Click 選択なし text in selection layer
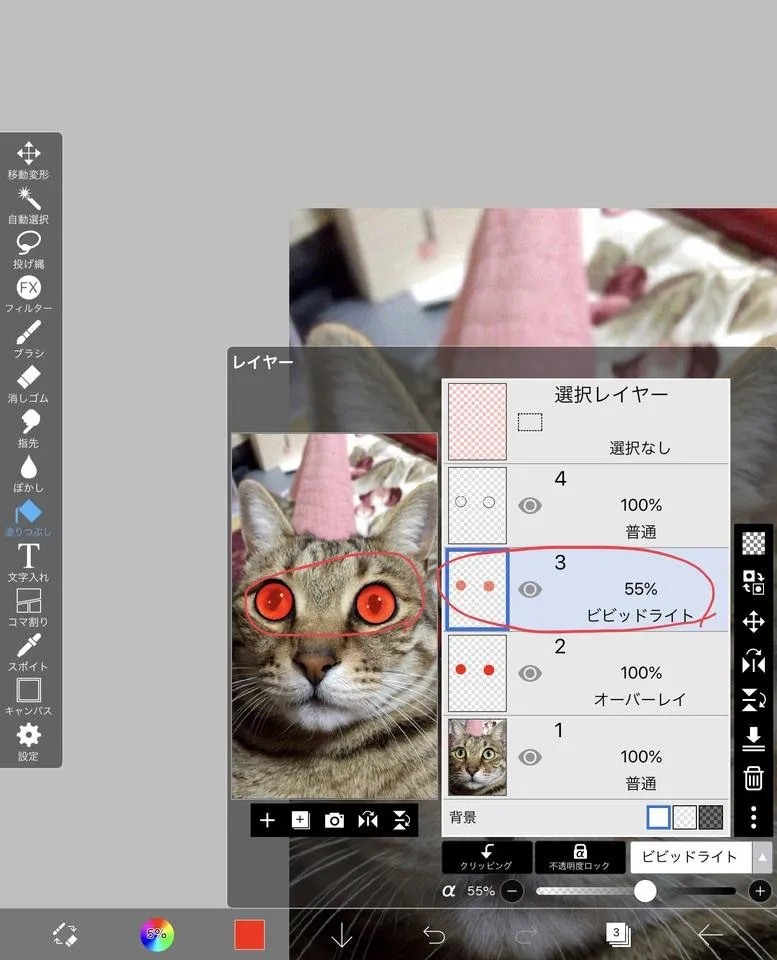777x960 pixels. [x=640, y=448]
